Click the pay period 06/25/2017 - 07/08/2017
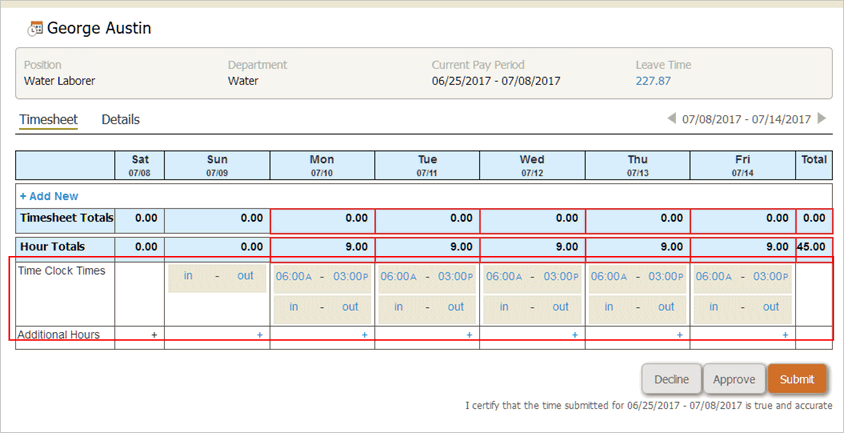Viewport: 844px width, 433px height. (x=496, y=81)
